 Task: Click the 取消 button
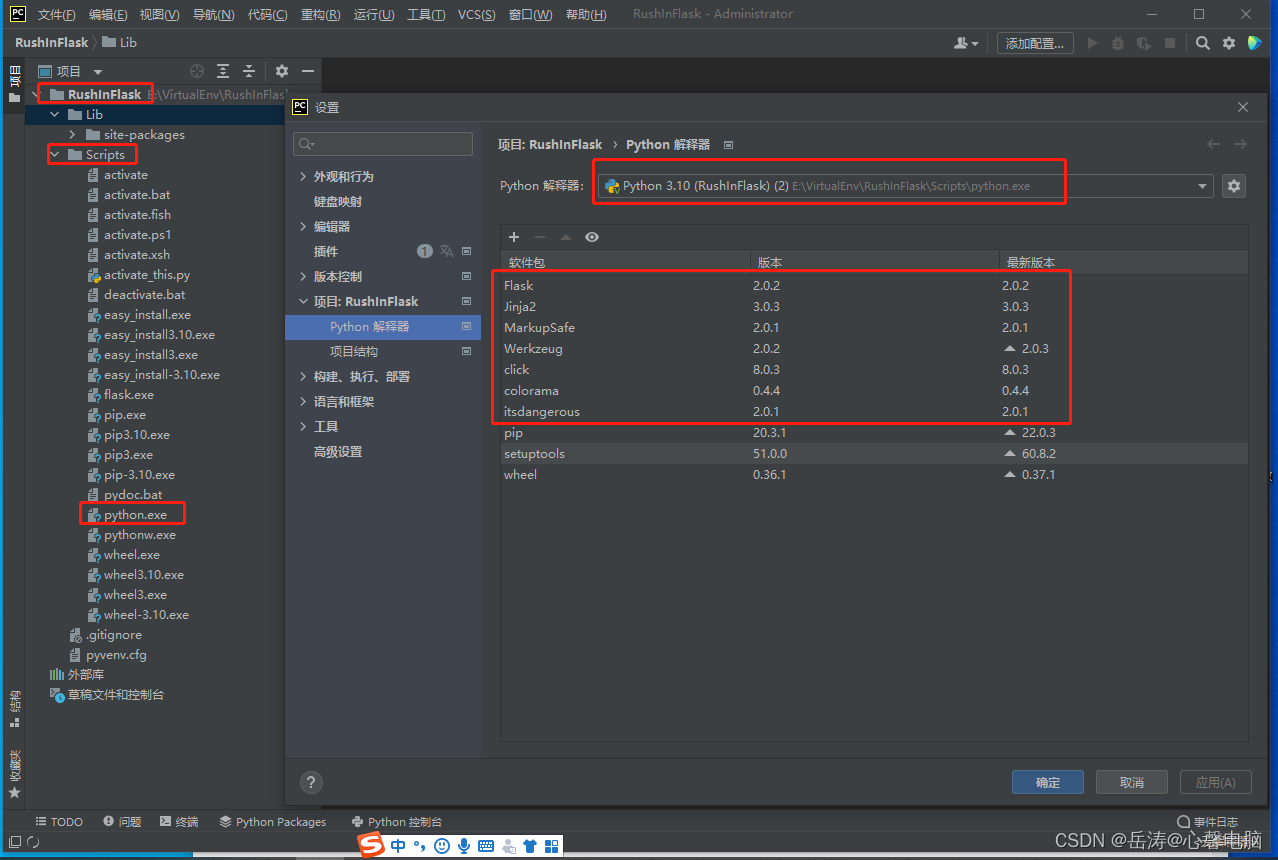(1132, 782)
